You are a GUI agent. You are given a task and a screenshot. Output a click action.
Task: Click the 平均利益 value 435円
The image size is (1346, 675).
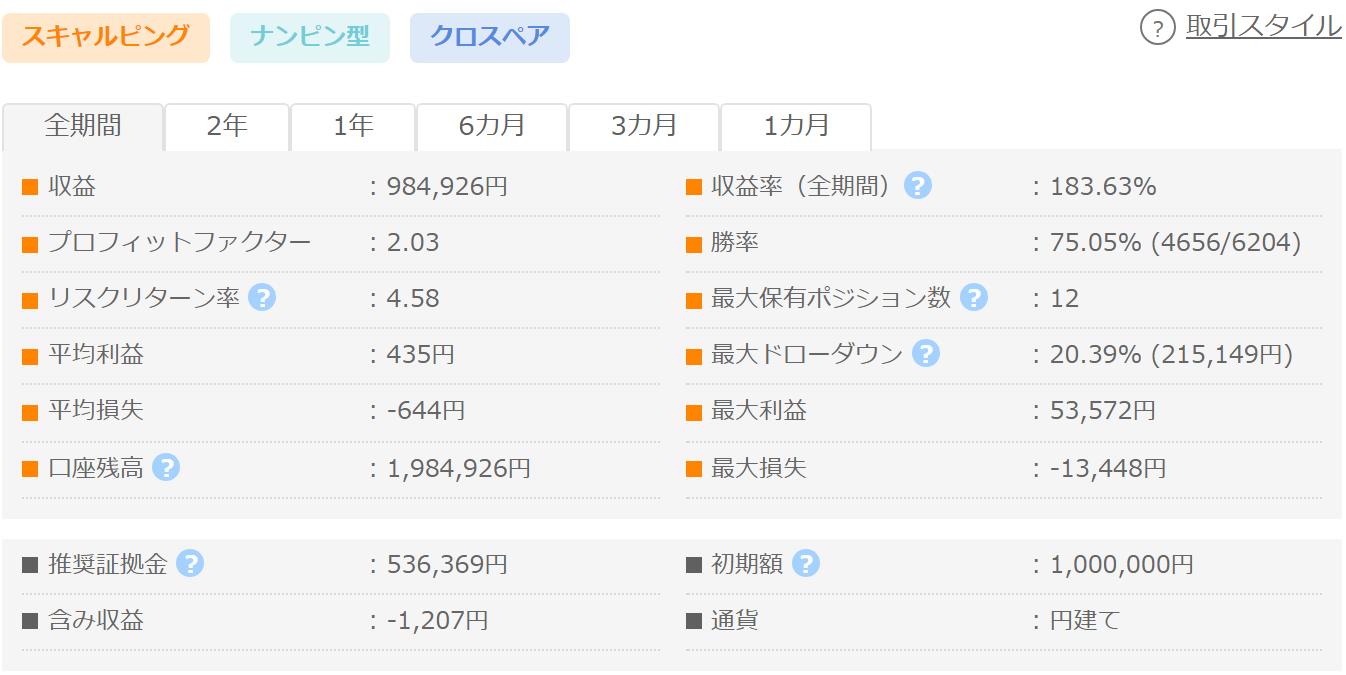[x=421, y=355]
